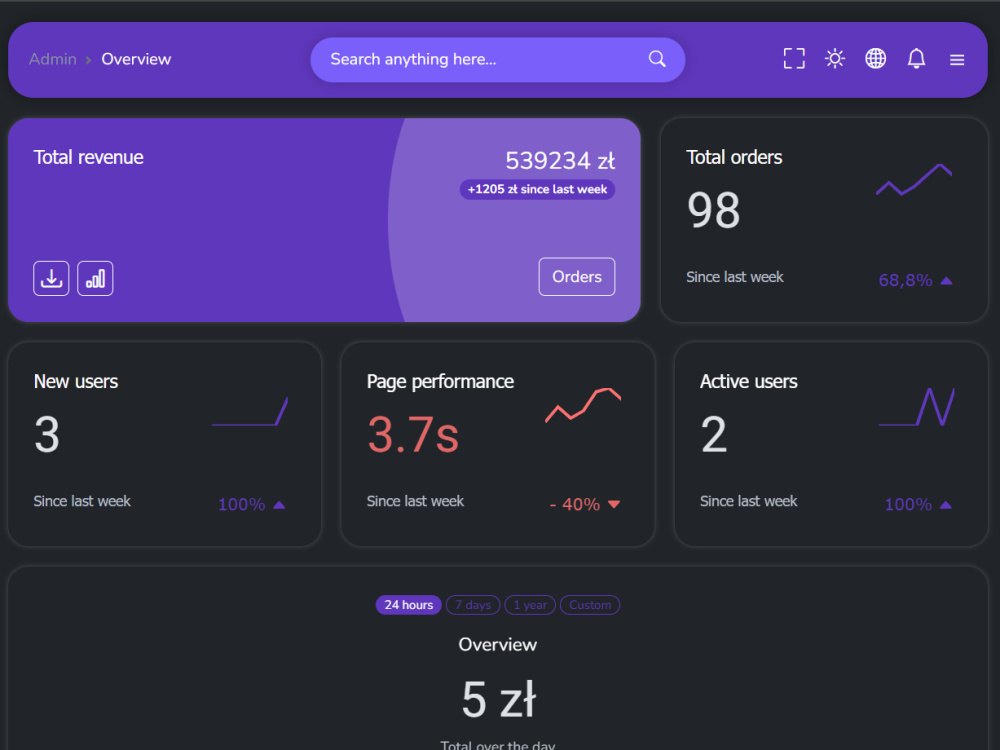Click 100% in the New users card

[x=241, y=505]
